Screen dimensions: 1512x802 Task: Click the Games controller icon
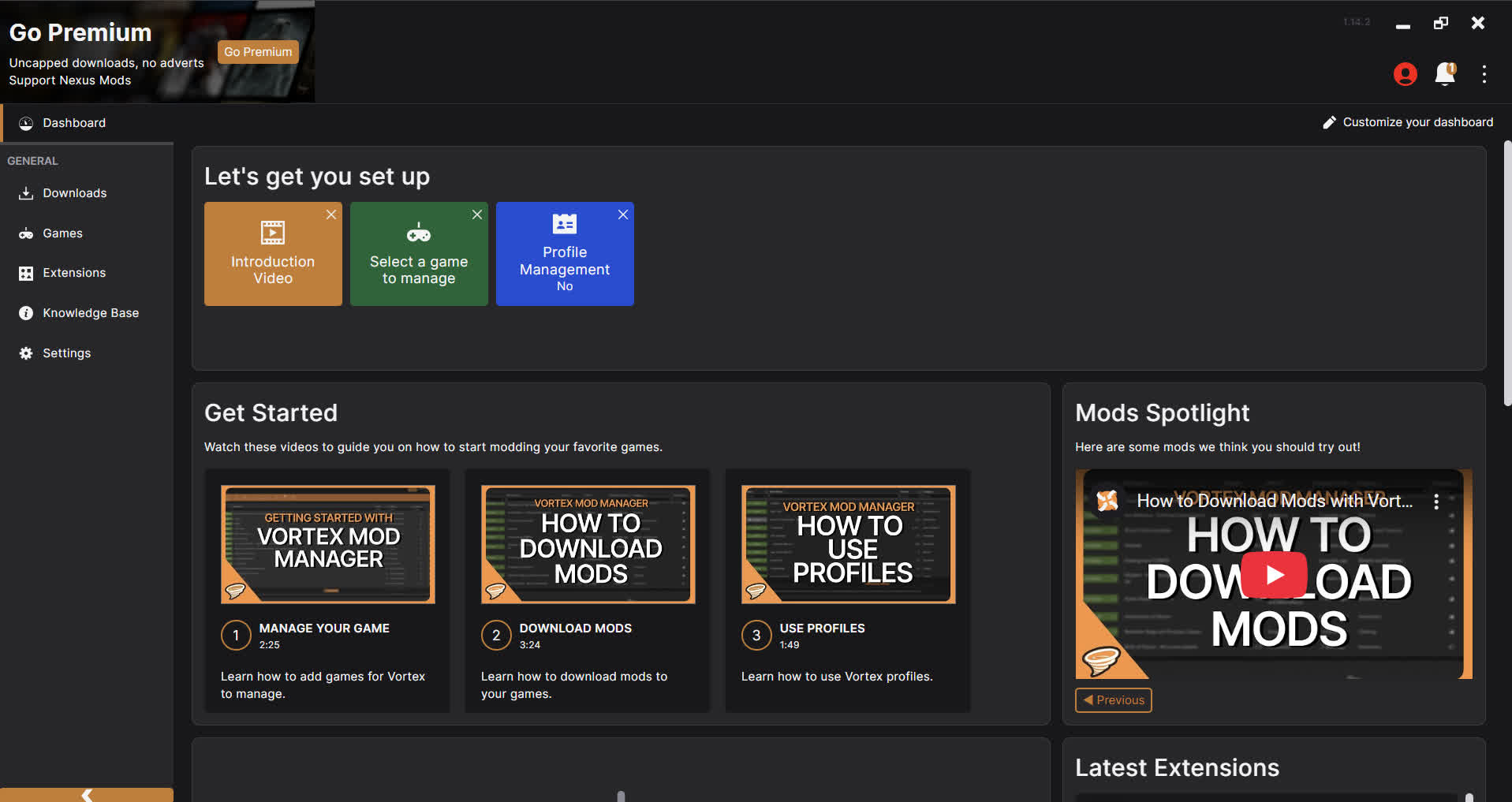26,233
